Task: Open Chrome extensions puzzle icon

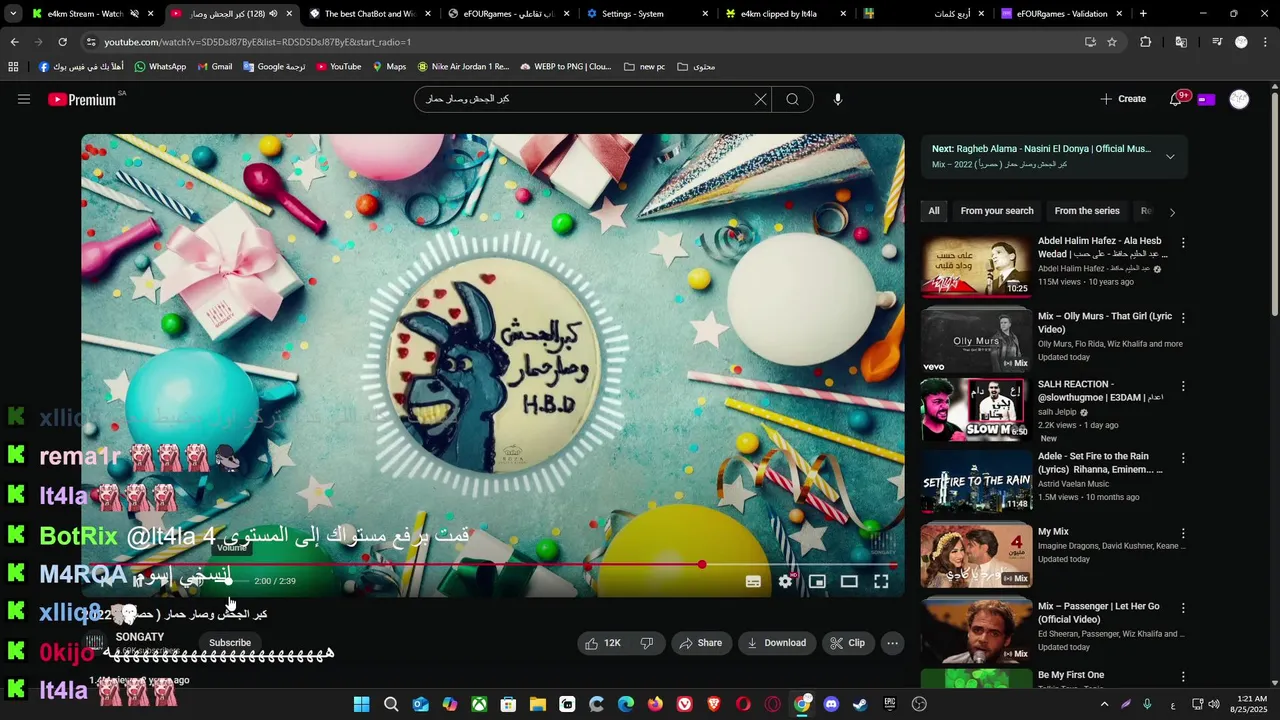Action: [1146, 42]
